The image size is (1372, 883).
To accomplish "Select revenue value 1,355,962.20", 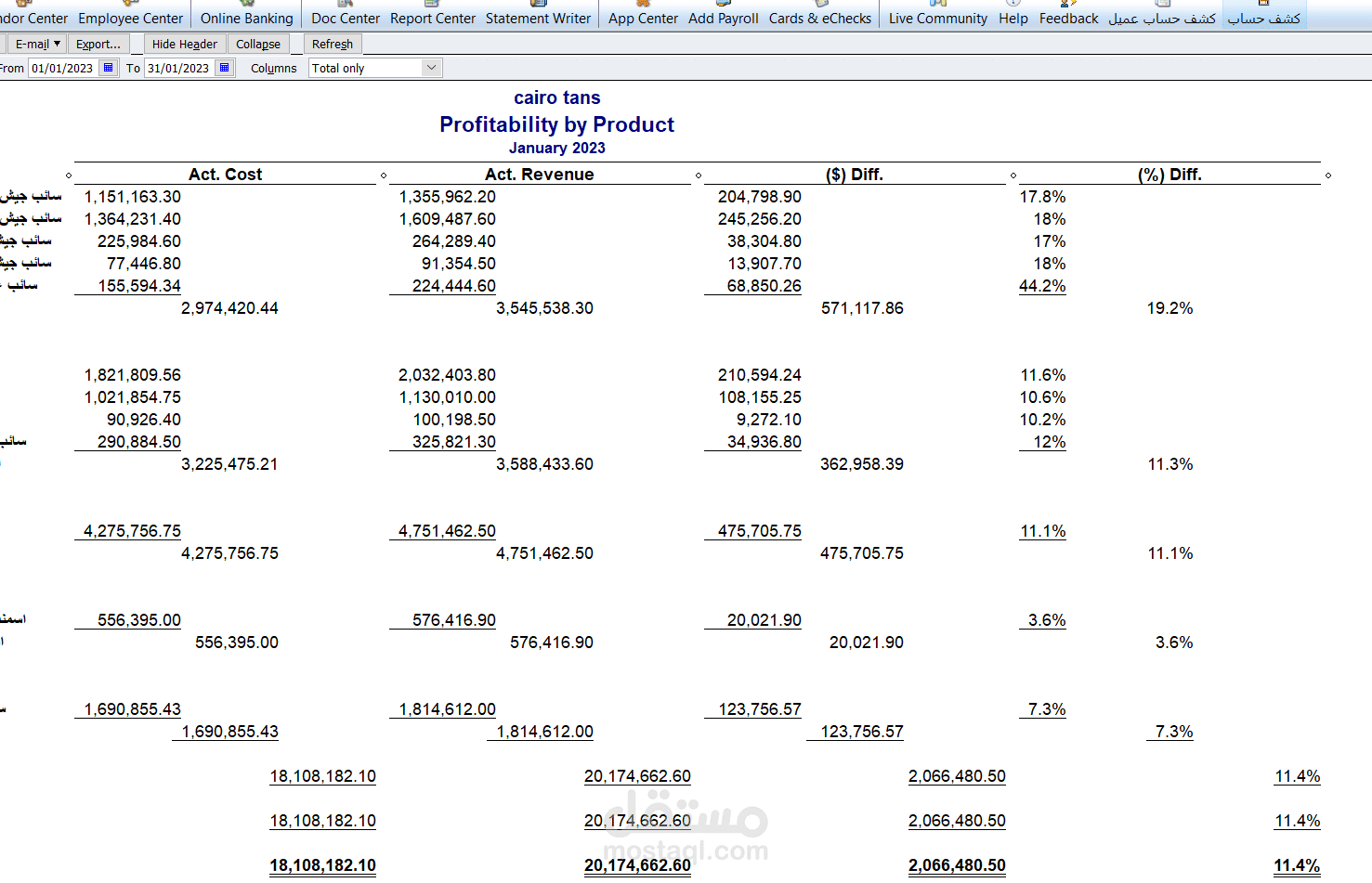I will pos(448,197).
